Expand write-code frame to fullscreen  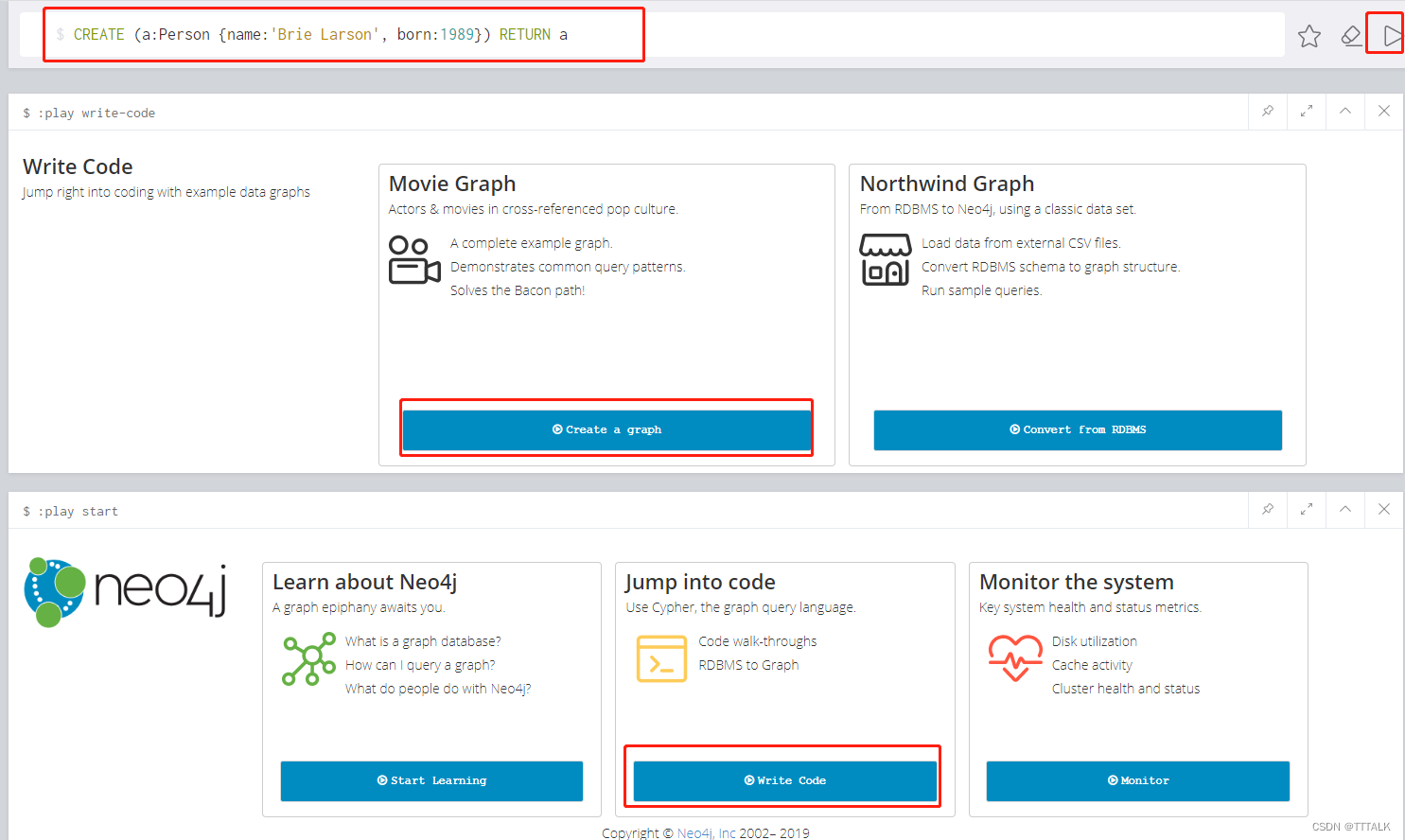1307,112
